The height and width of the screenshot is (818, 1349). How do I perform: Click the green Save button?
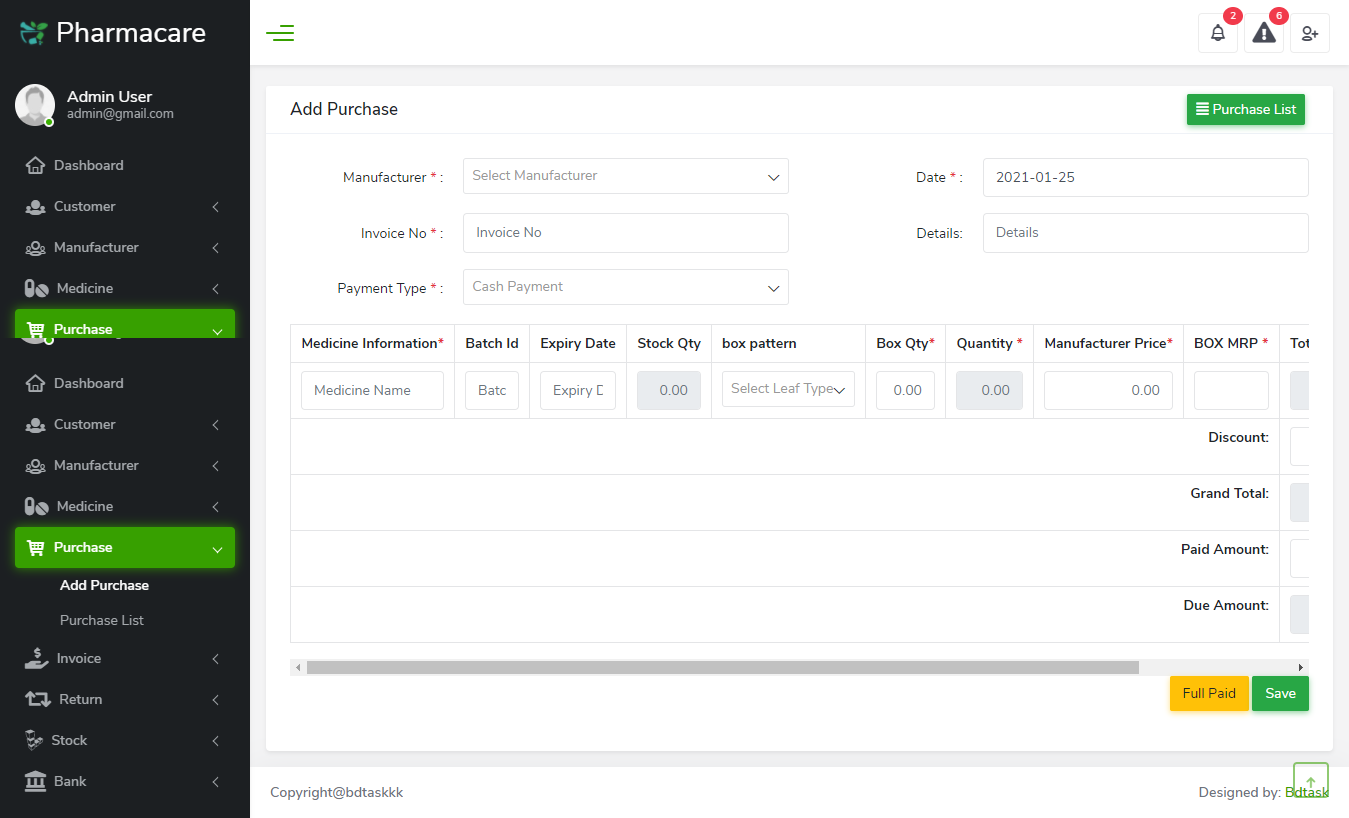[1280, 693]
